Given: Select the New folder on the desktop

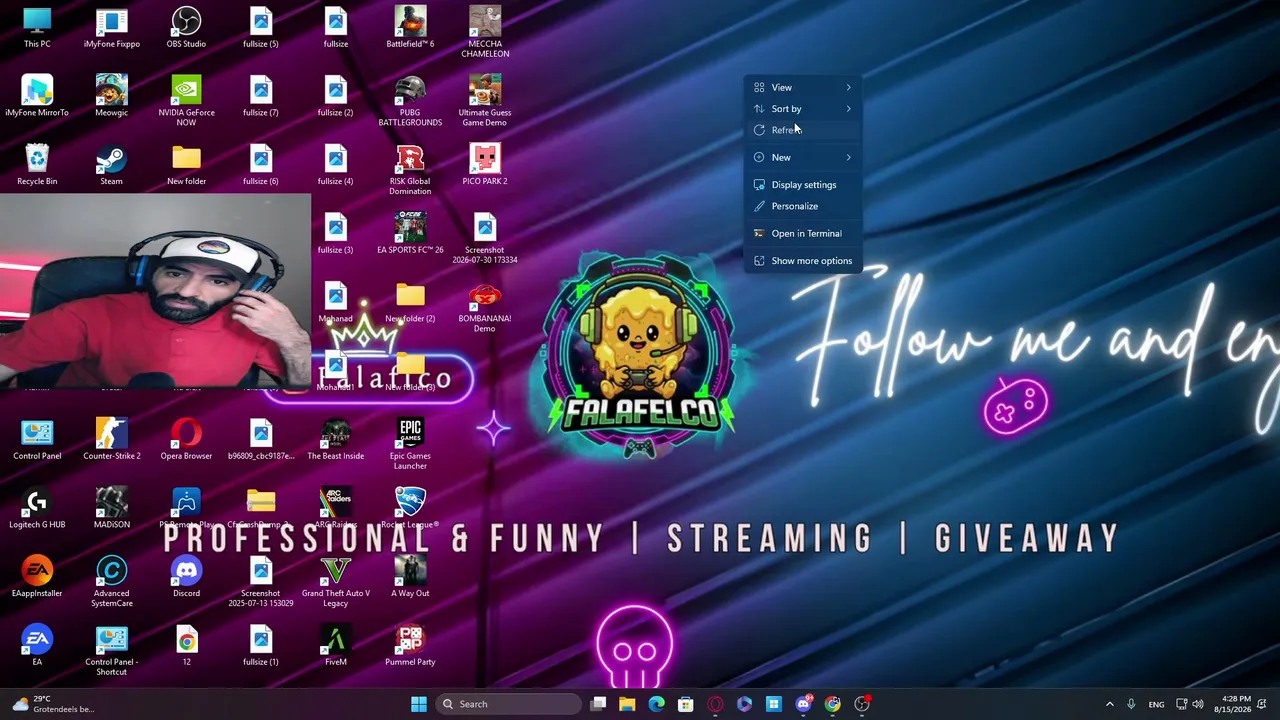Looking at the screenshot, I should coord(186,166).
